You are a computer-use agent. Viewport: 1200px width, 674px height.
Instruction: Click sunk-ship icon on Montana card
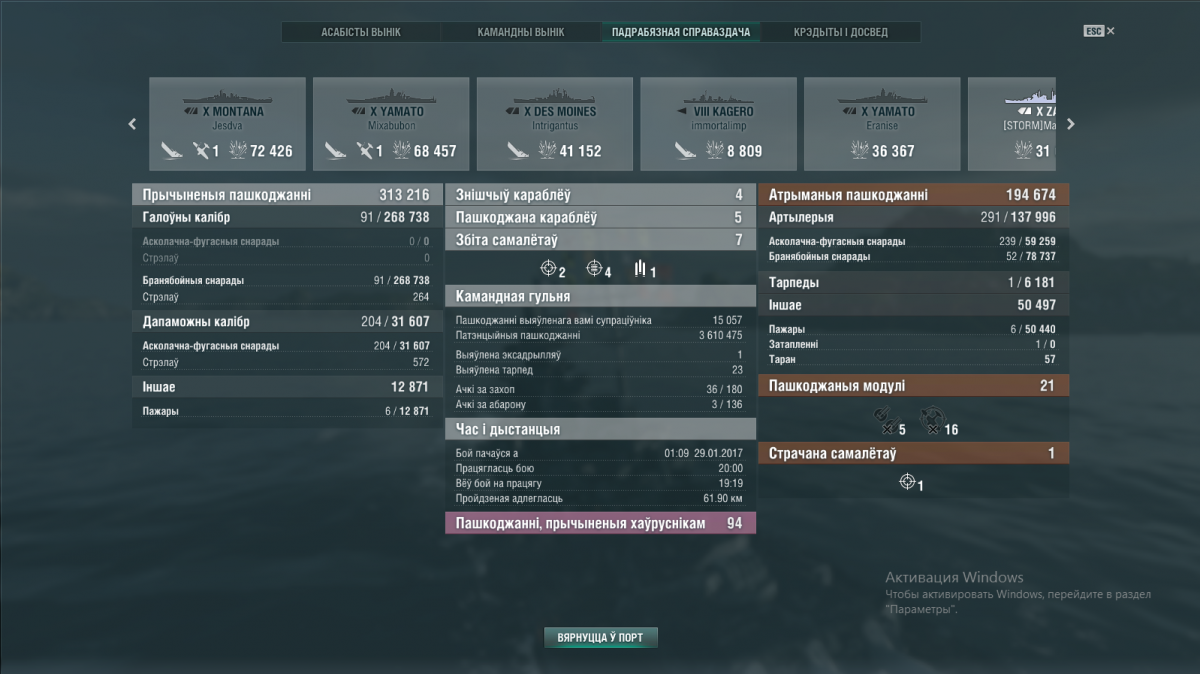point(172,151)
